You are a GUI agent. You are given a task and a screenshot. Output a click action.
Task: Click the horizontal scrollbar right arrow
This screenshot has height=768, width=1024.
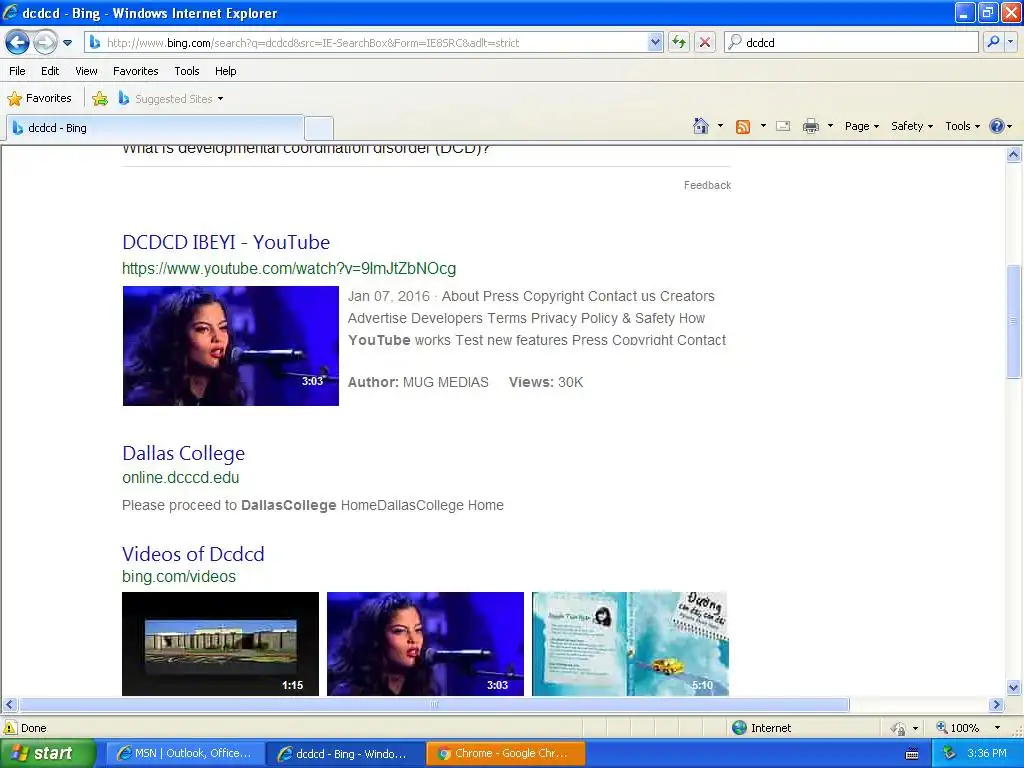(x=997, y=705)
